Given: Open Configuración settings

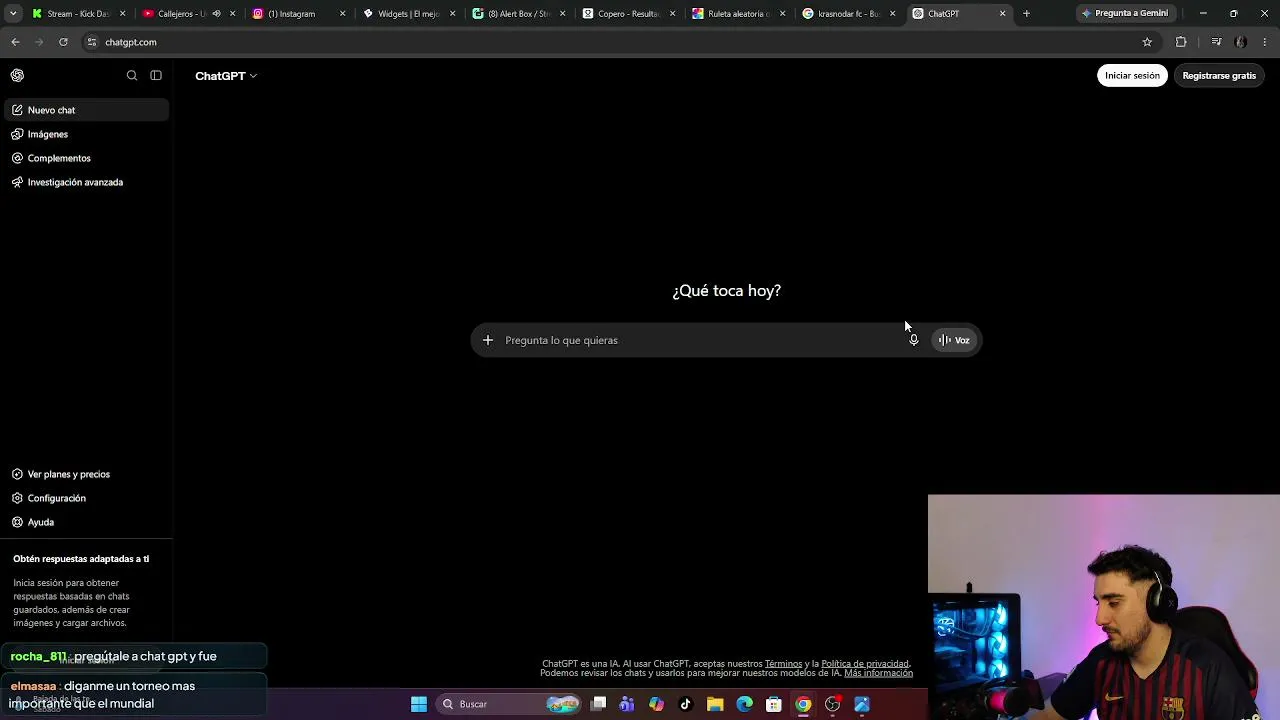Looking at the screenshot, I should pos(87,498).
